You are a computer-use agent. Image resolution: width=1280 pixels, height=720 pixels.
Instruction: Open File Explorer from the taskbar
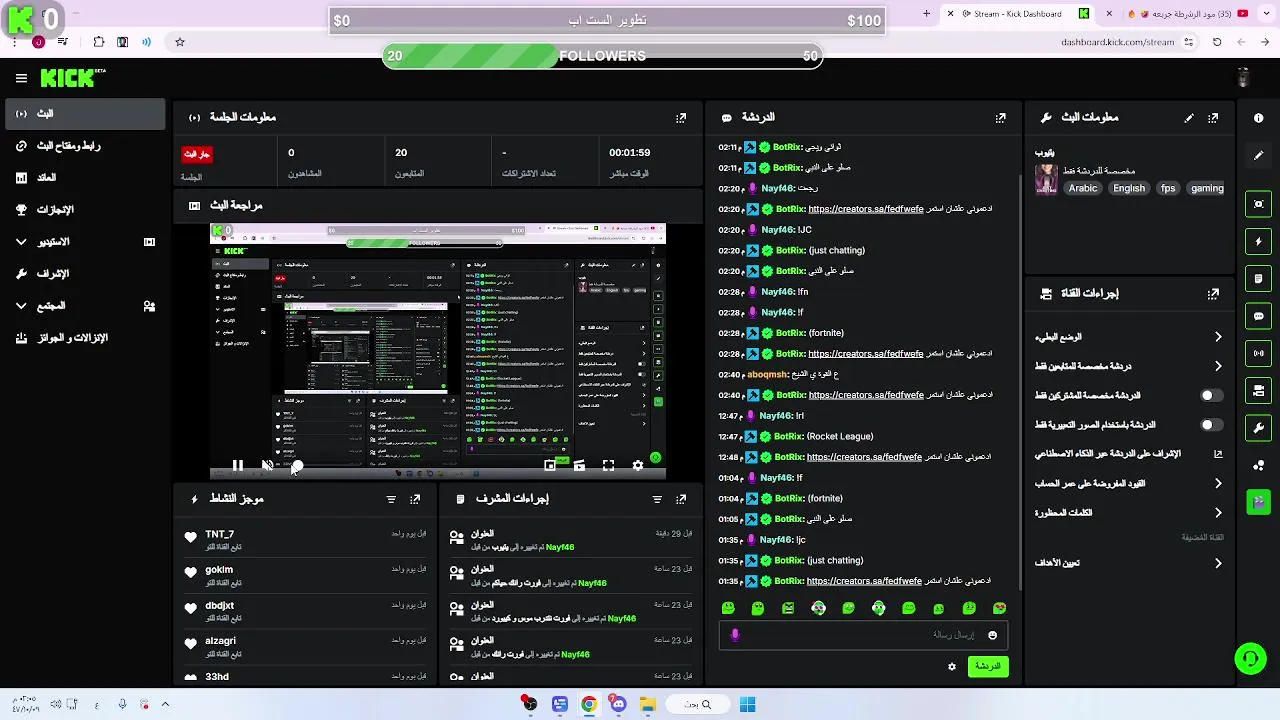point(648,704)
